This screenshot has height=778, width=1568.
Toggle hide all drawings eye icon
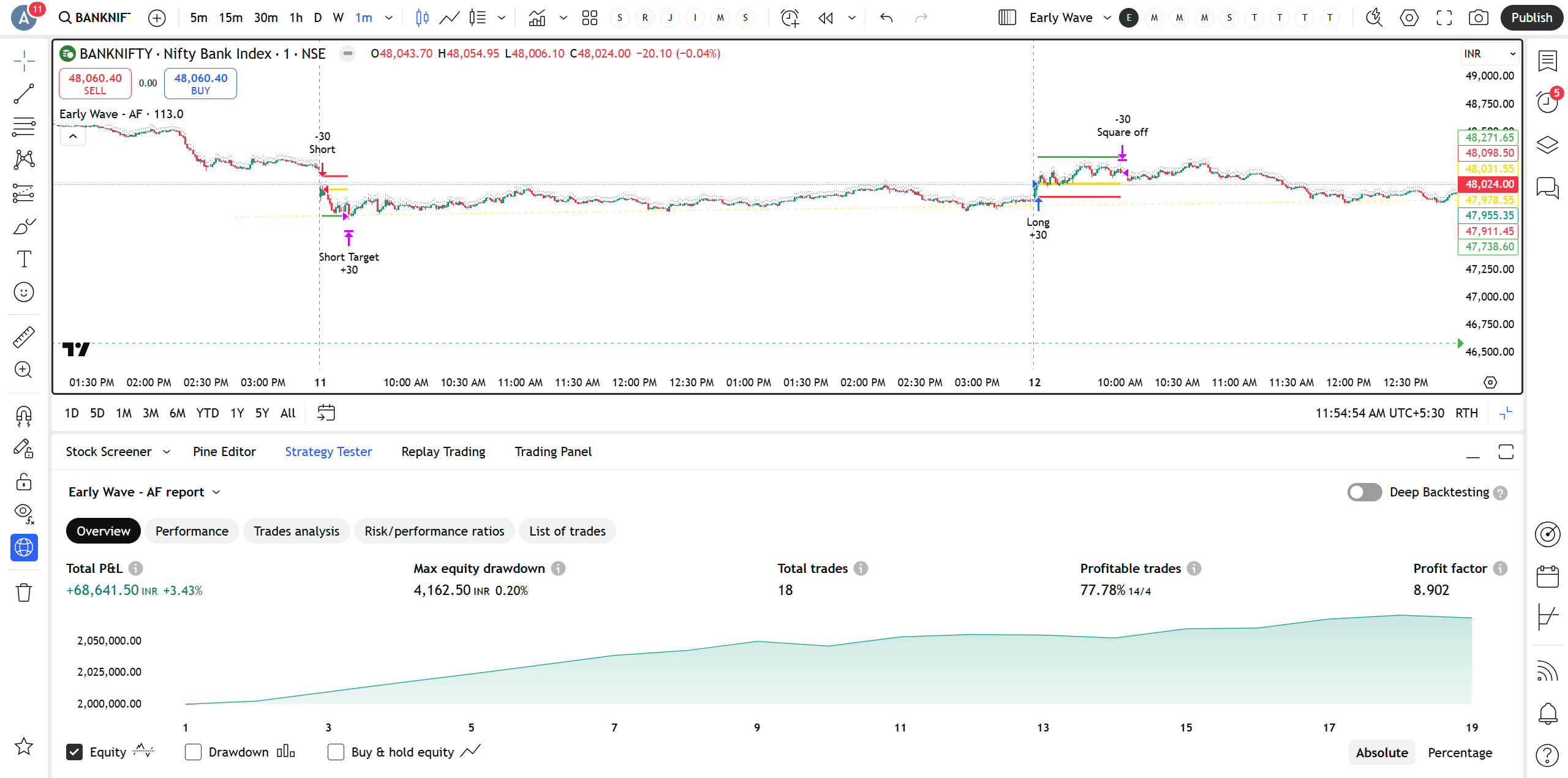point(24,514)
